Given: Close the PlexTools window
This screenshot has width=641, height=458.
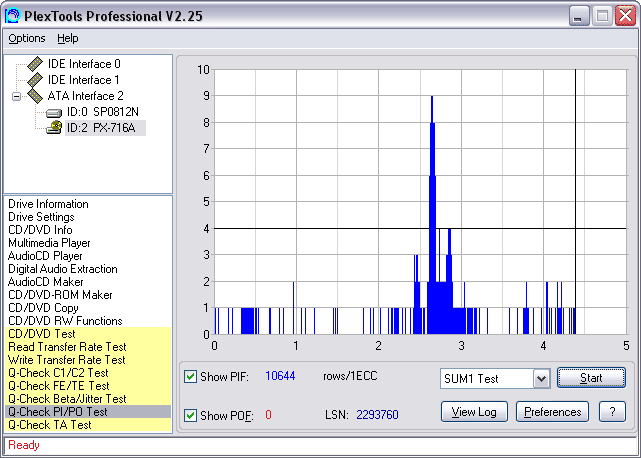Looking at the screenshot, I should coord(625,16).
